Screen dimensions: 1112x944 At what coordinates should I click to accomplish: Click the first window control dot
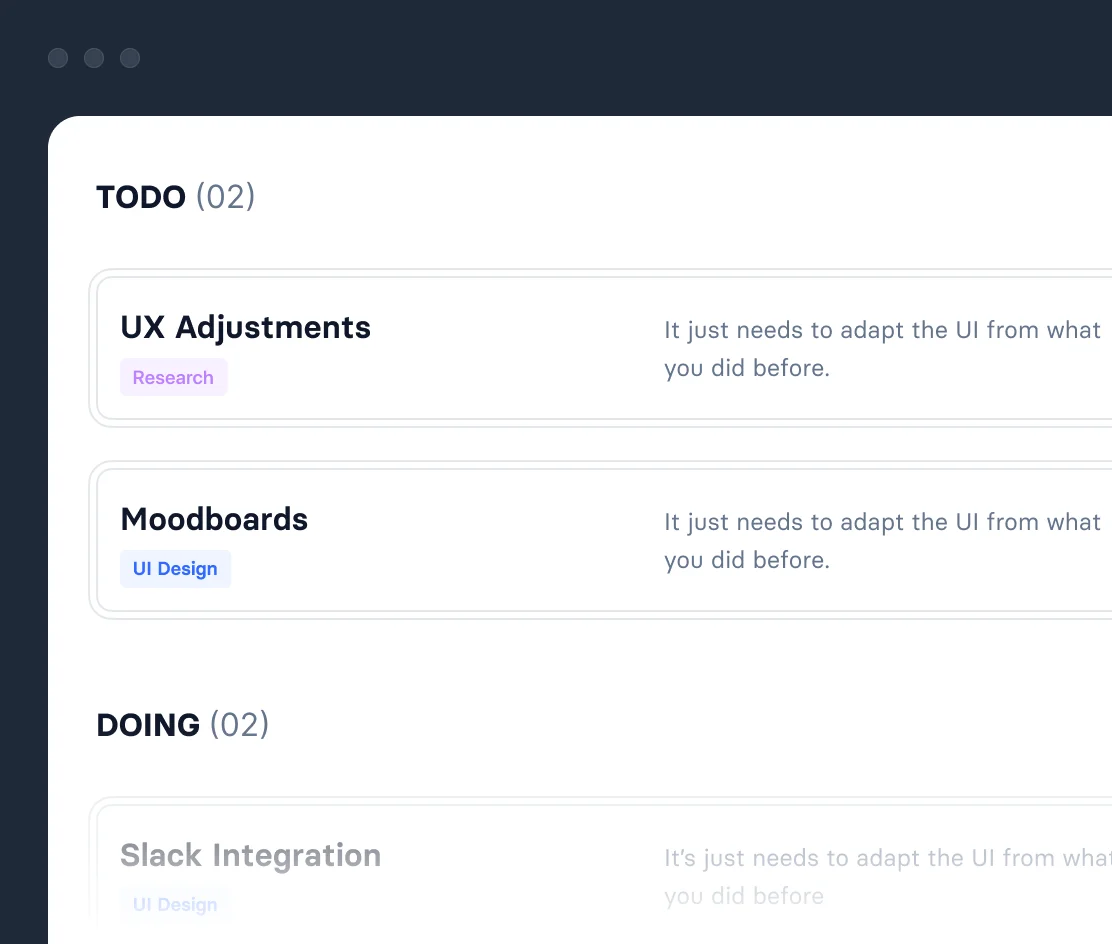pos(58,58)
